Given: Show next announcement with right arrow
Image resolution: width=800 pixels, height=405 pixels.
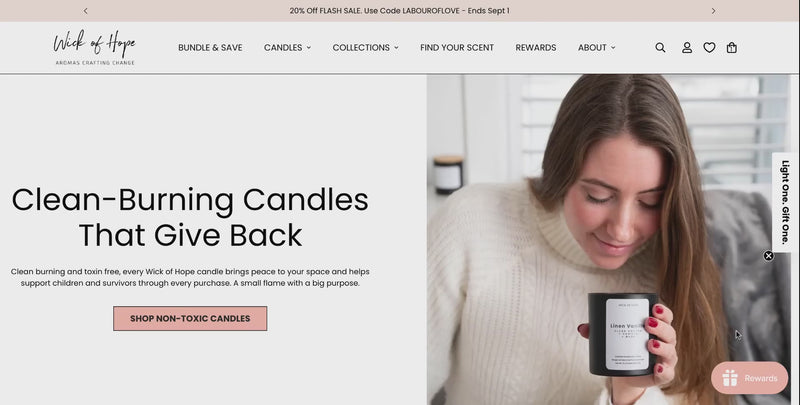Looking at the screenshot, I should tap(713, 11).
